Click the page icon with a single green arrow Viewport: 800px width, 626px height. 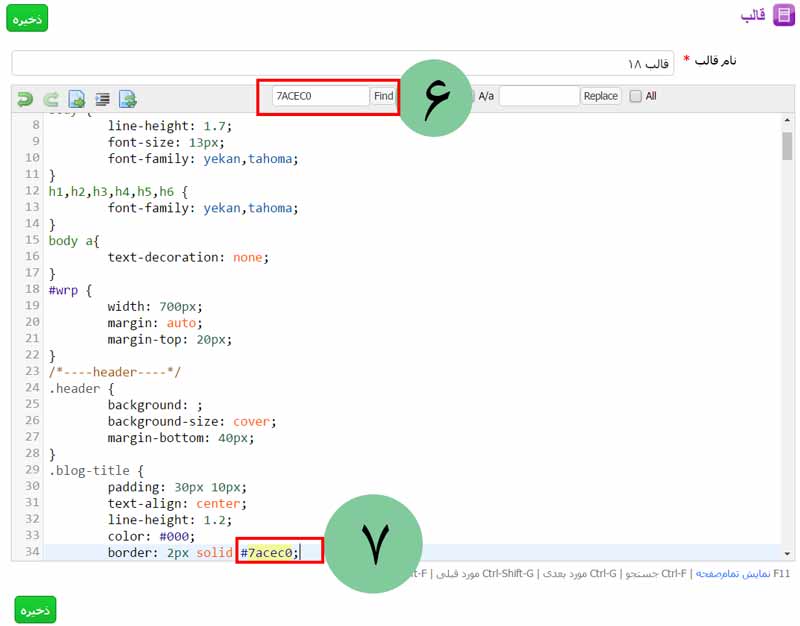pos(77,99)
